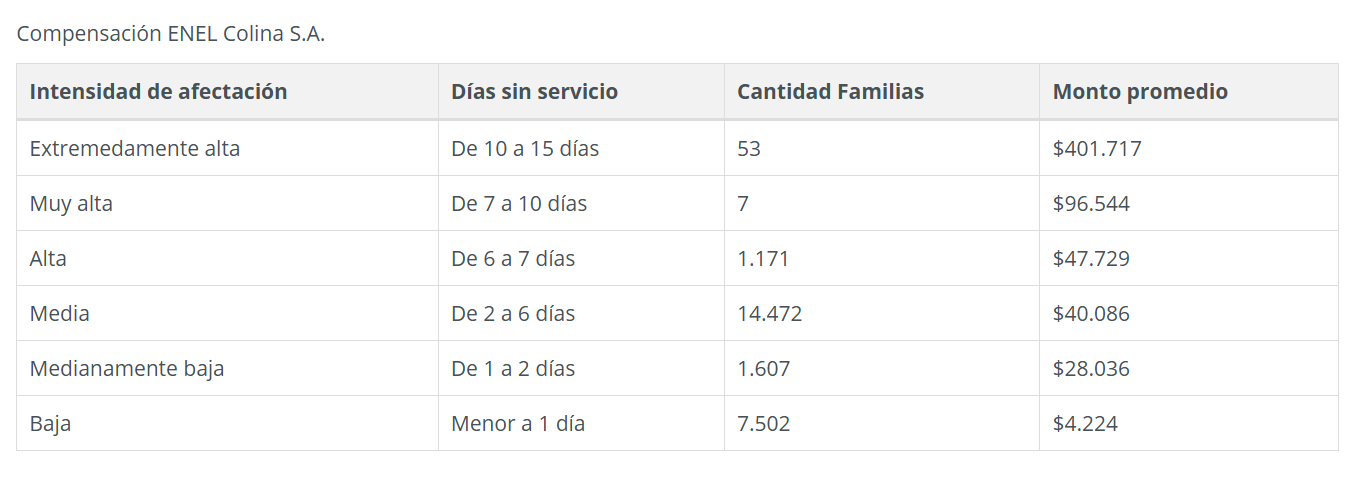Click the average amount $96.544

(1091, 204)
